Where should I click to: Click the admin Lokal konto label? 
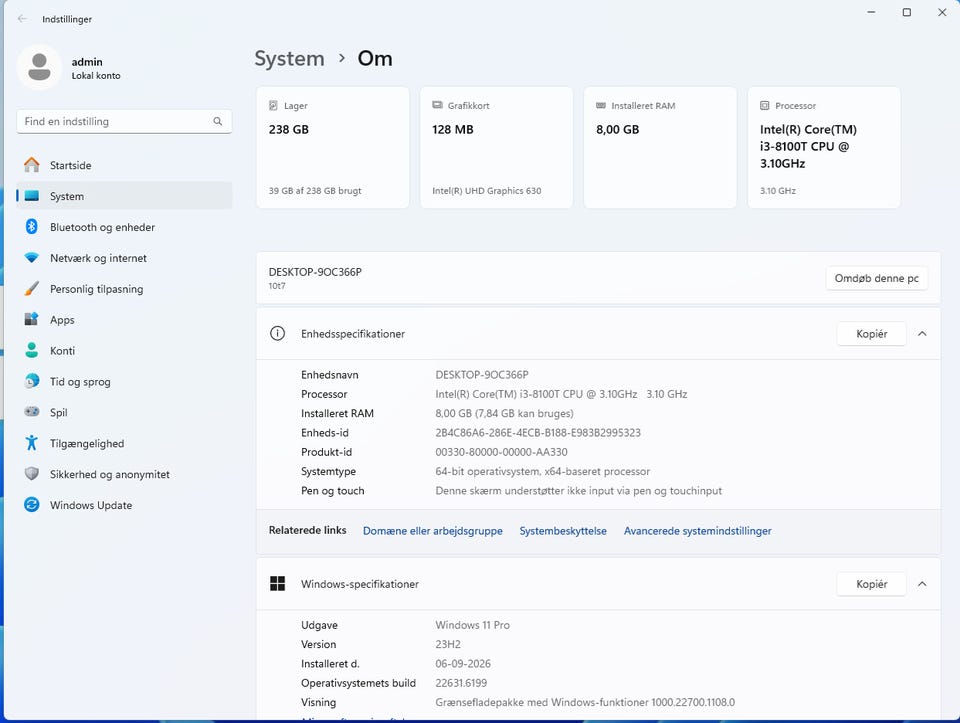click(96, 76)
